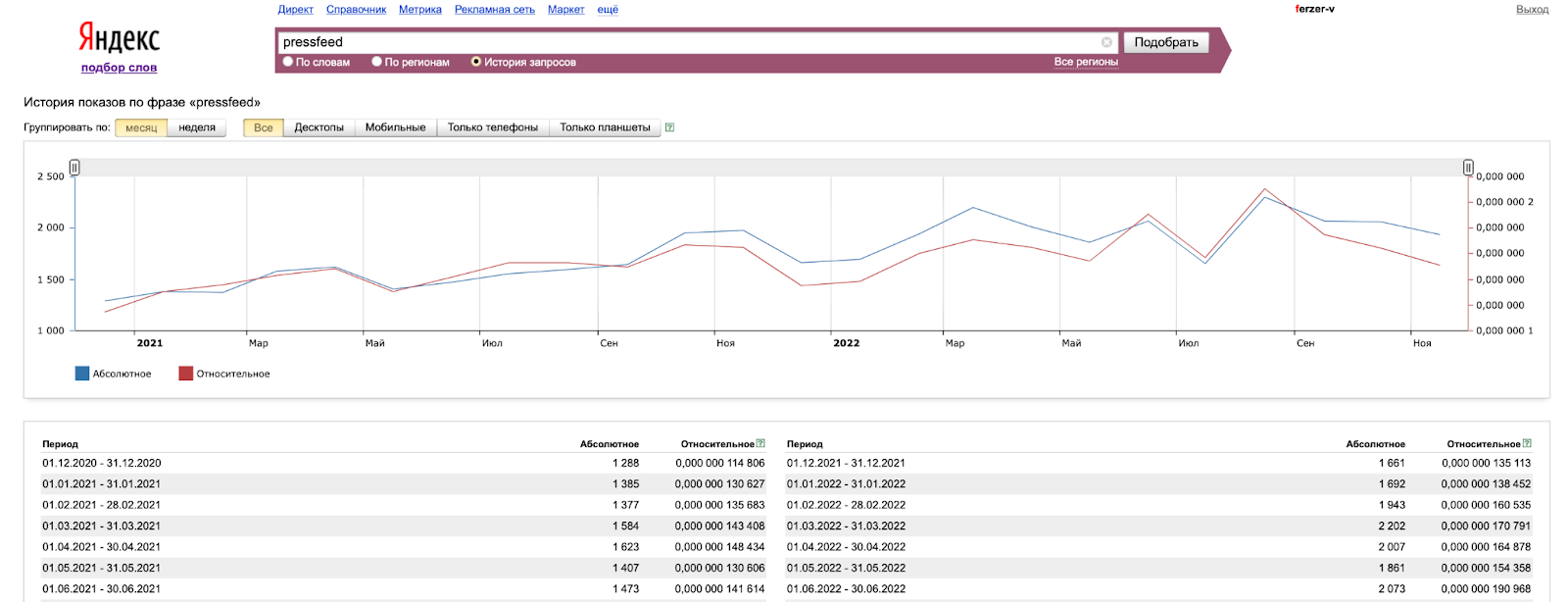Screen dimensions: 1568x602
Task: Switch to the Только телефоны tab
Action: (x=493, y=127)
